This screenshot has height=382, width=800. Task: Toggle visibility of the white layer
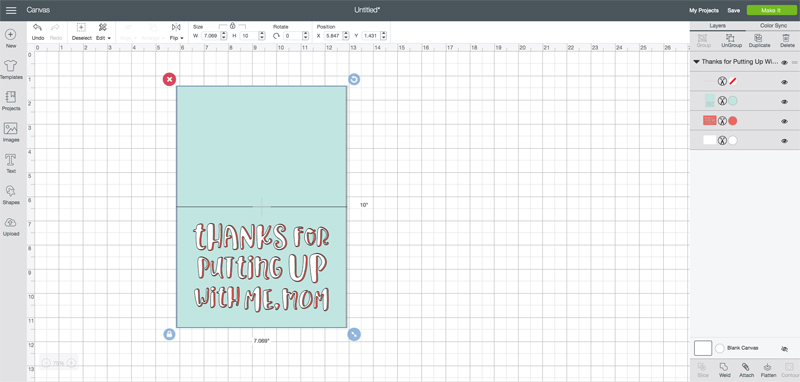click(x=785, y=141)
